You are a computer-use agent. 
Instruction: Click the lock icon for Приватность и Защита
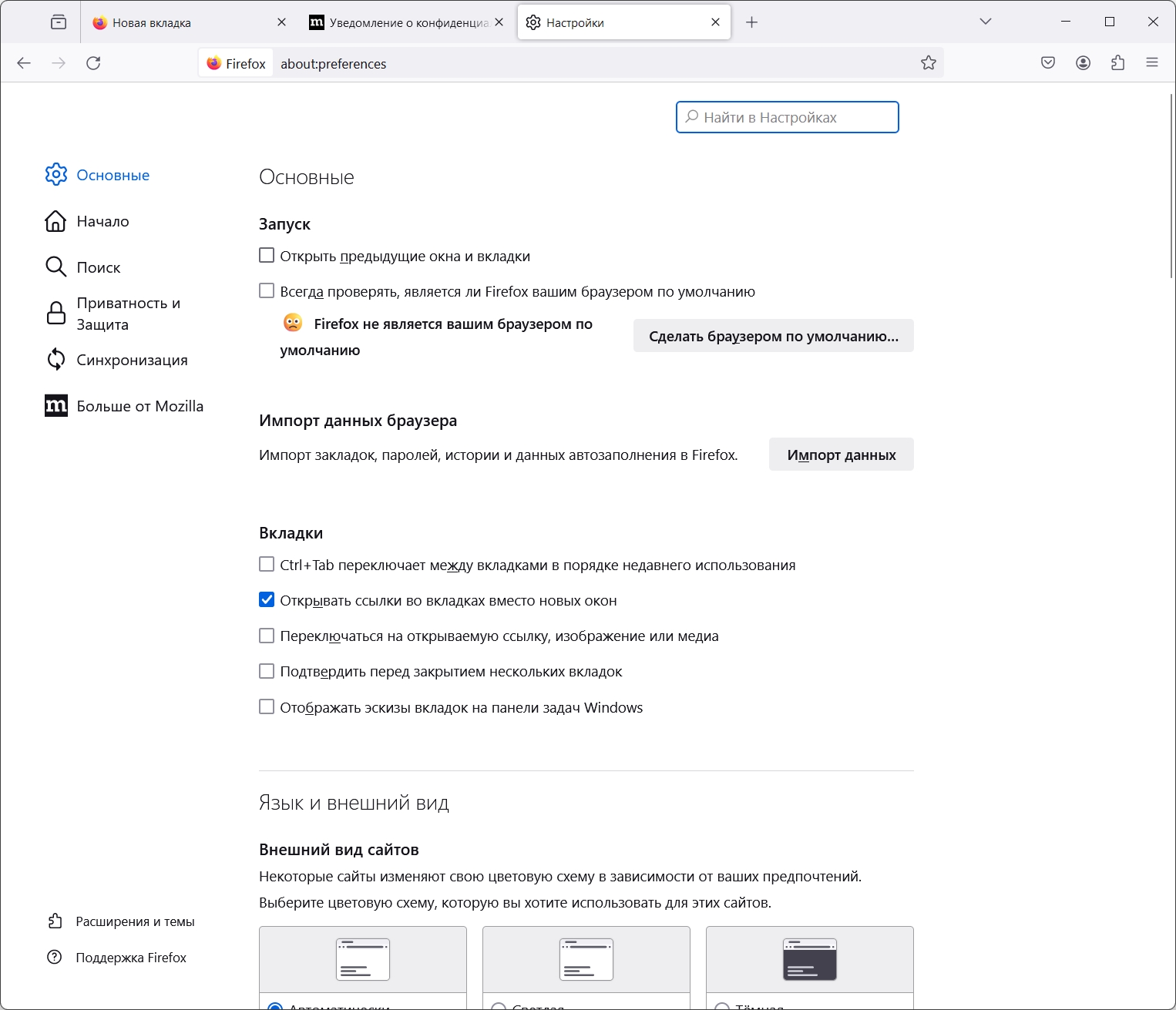56,313
